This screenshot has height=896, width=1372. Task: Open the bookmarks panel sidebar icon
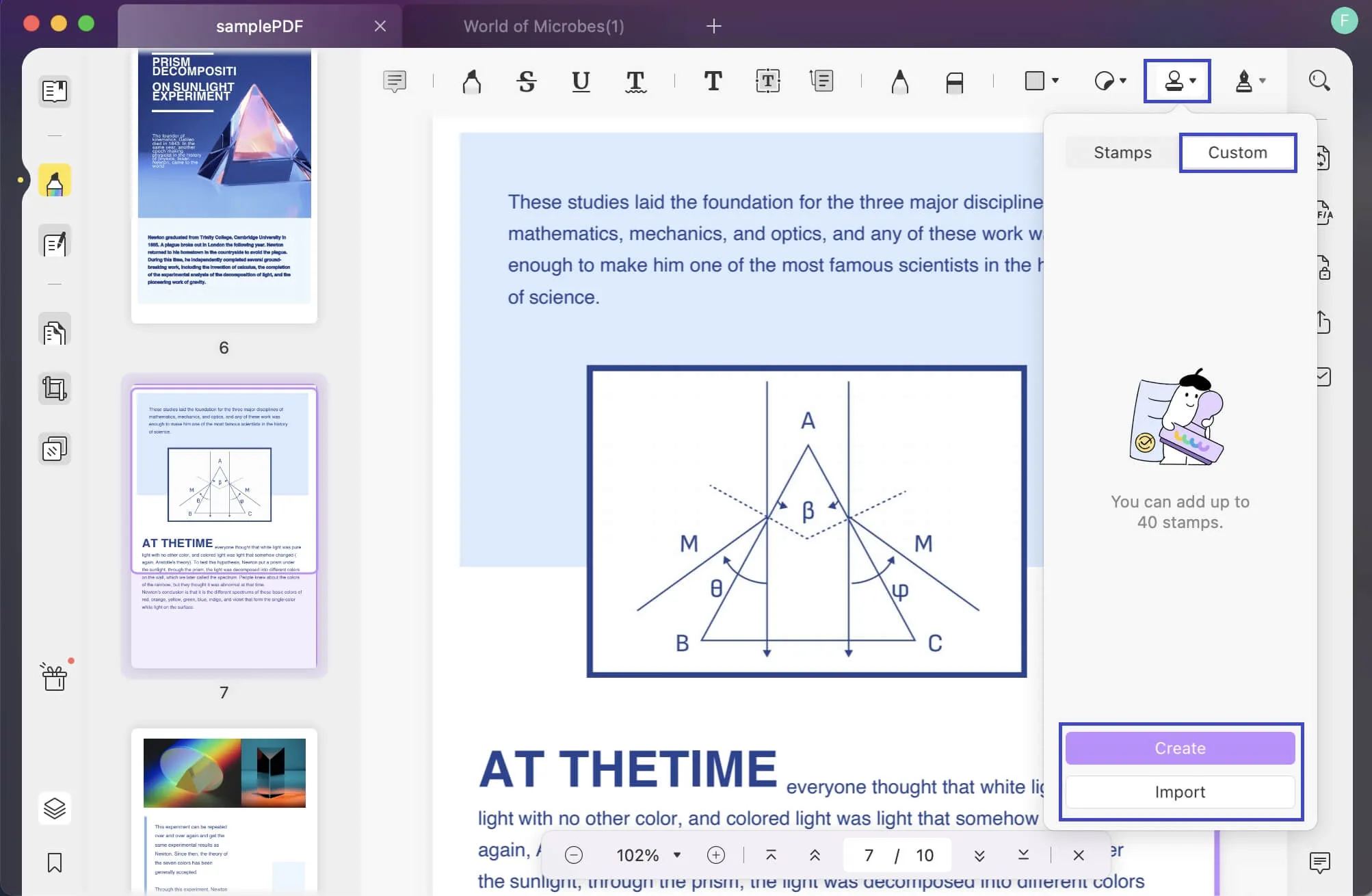coord(54,862)
